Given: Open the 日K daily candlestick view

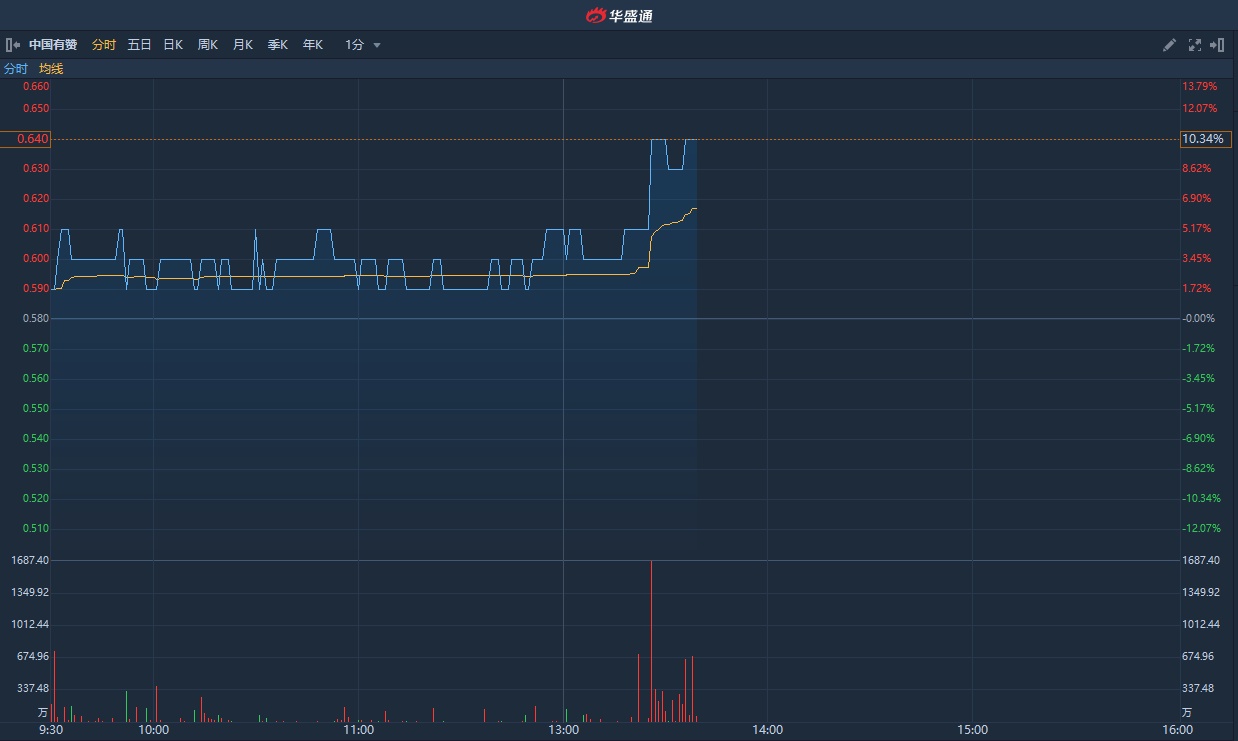Looking at the screenshot, I should 173,45.
